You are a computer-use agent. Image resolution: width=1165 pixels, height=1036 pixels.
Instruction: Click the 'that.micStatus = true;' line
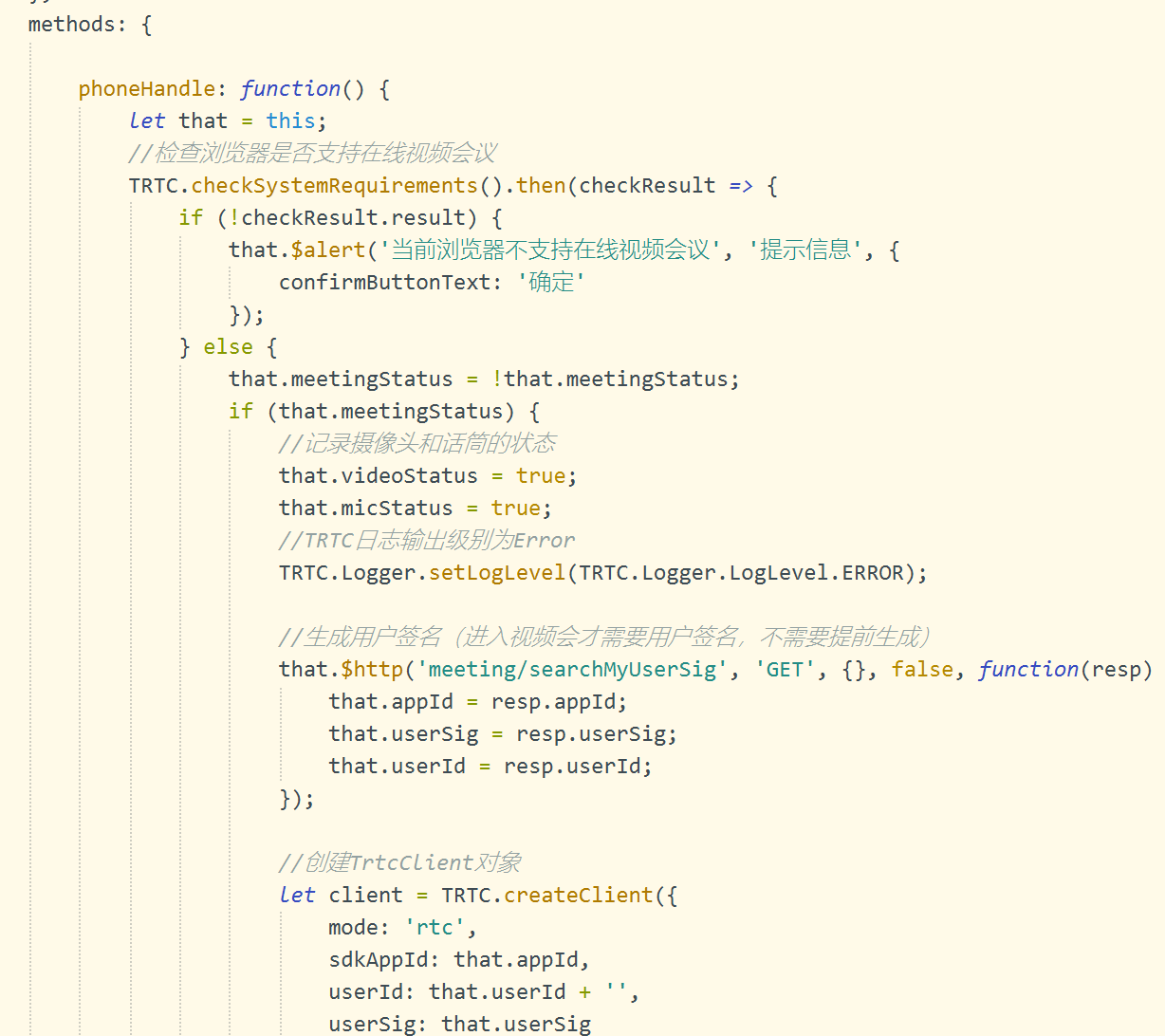pyautogui.click(x=416, y=509)
